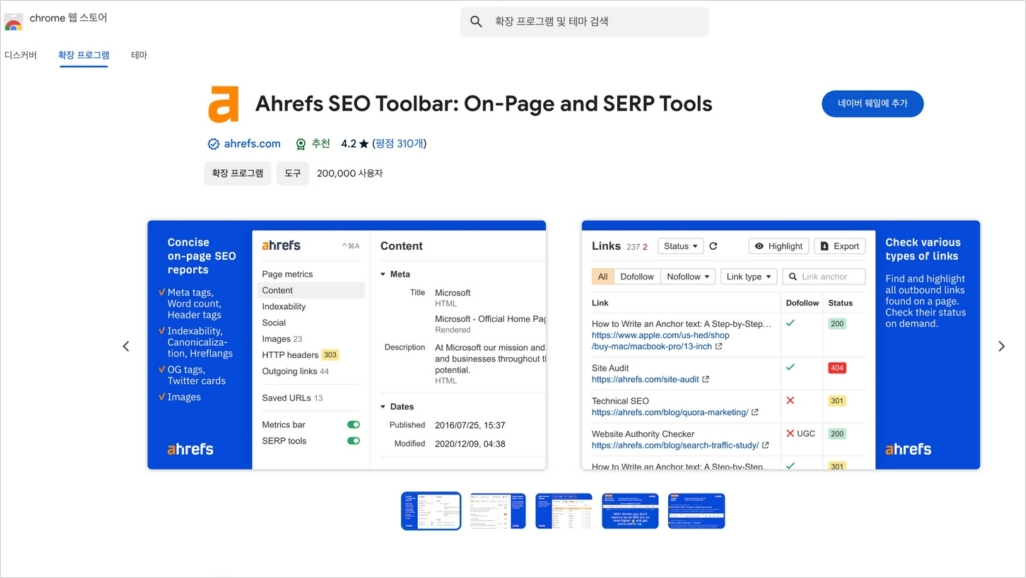Click the Chrome Web Store logo icon
The image size is (1026, 578).
click(x=13, y=22)
